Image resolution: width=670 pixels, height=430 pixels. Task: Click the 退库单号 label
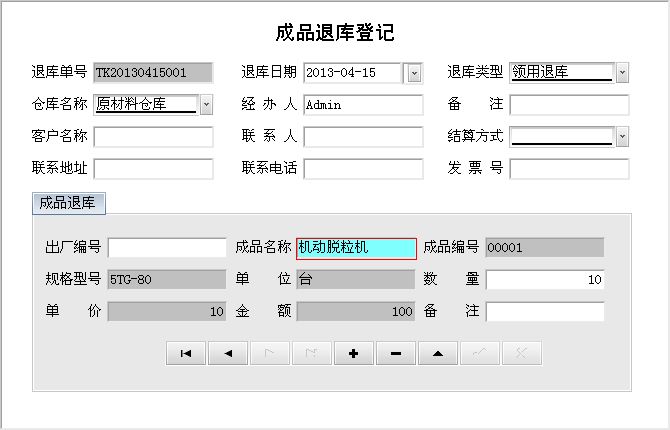59,72
